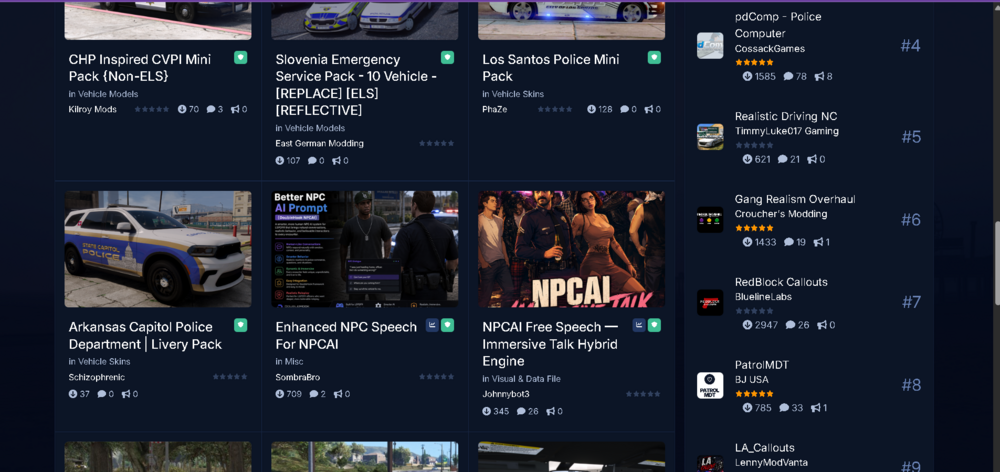Click star rating on PatrolMDT entry

click(x=754, y=394)
